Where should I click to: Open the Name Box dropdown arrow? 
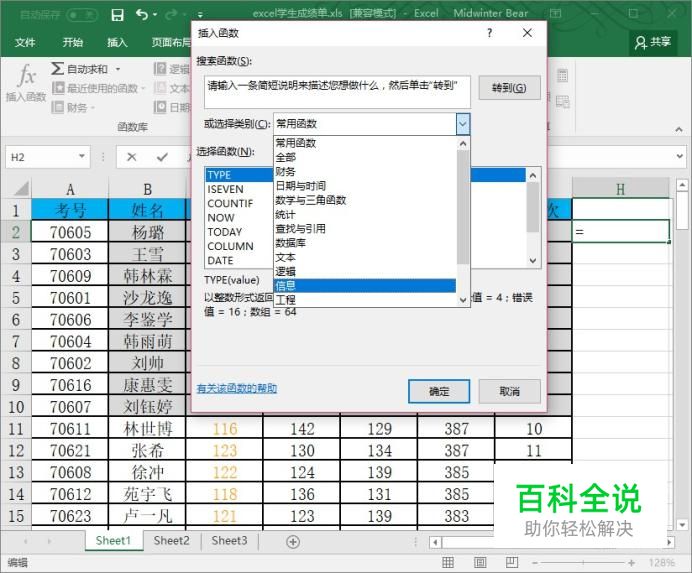click(82, 156)
